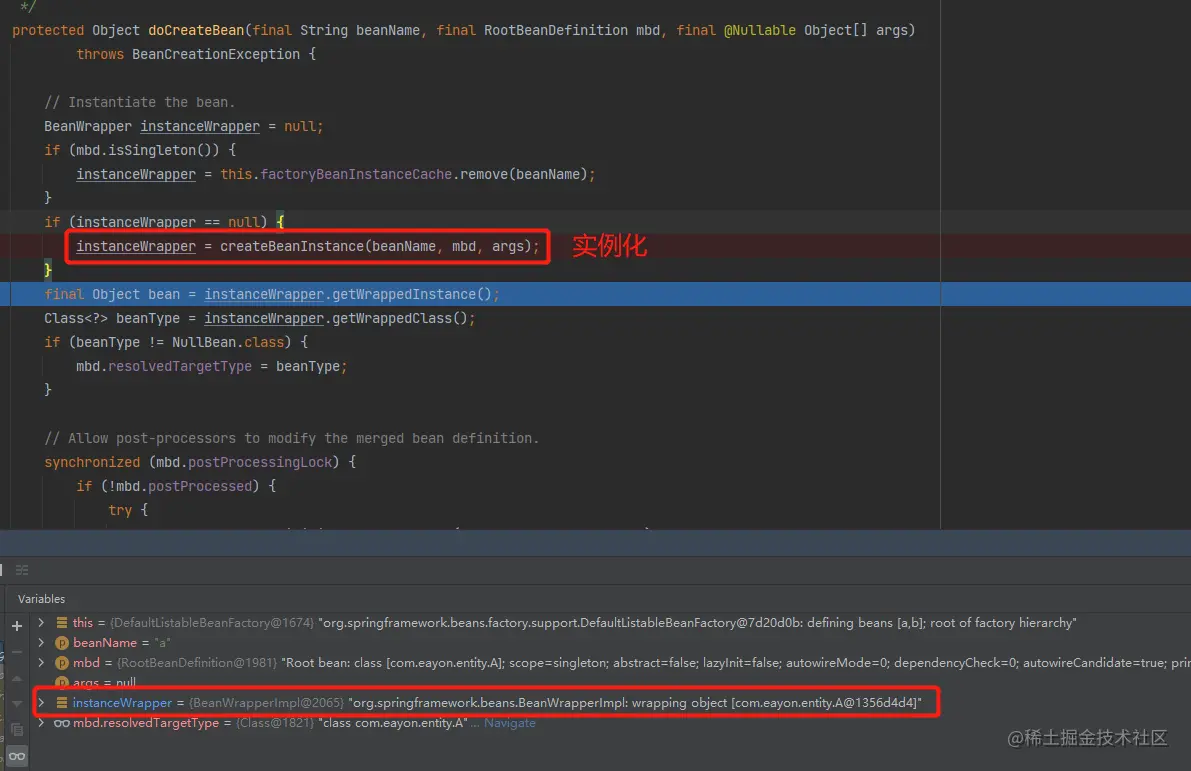The image size is (1191, 771).
Task: Click the object icon beside 'this' variable
Action: click(x=62, y=623)
